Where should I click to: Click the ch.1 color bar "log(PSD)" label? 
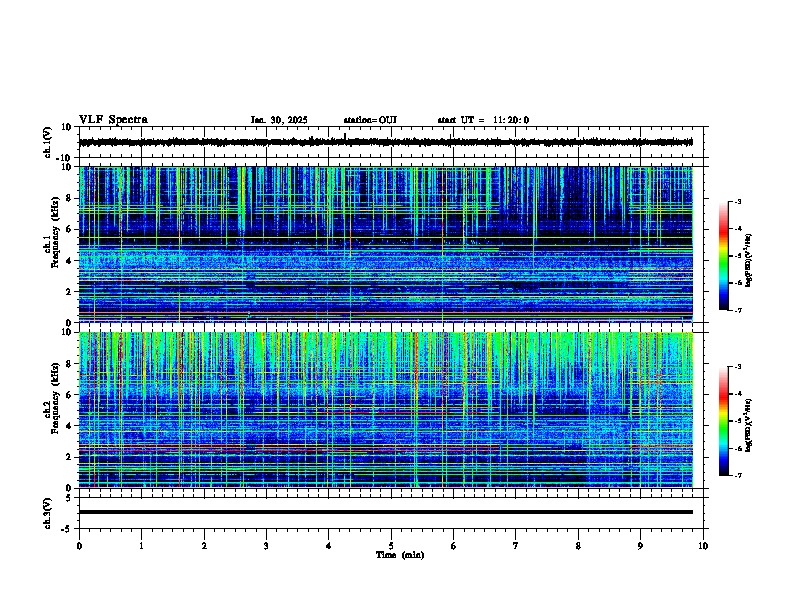coord(749,261)
